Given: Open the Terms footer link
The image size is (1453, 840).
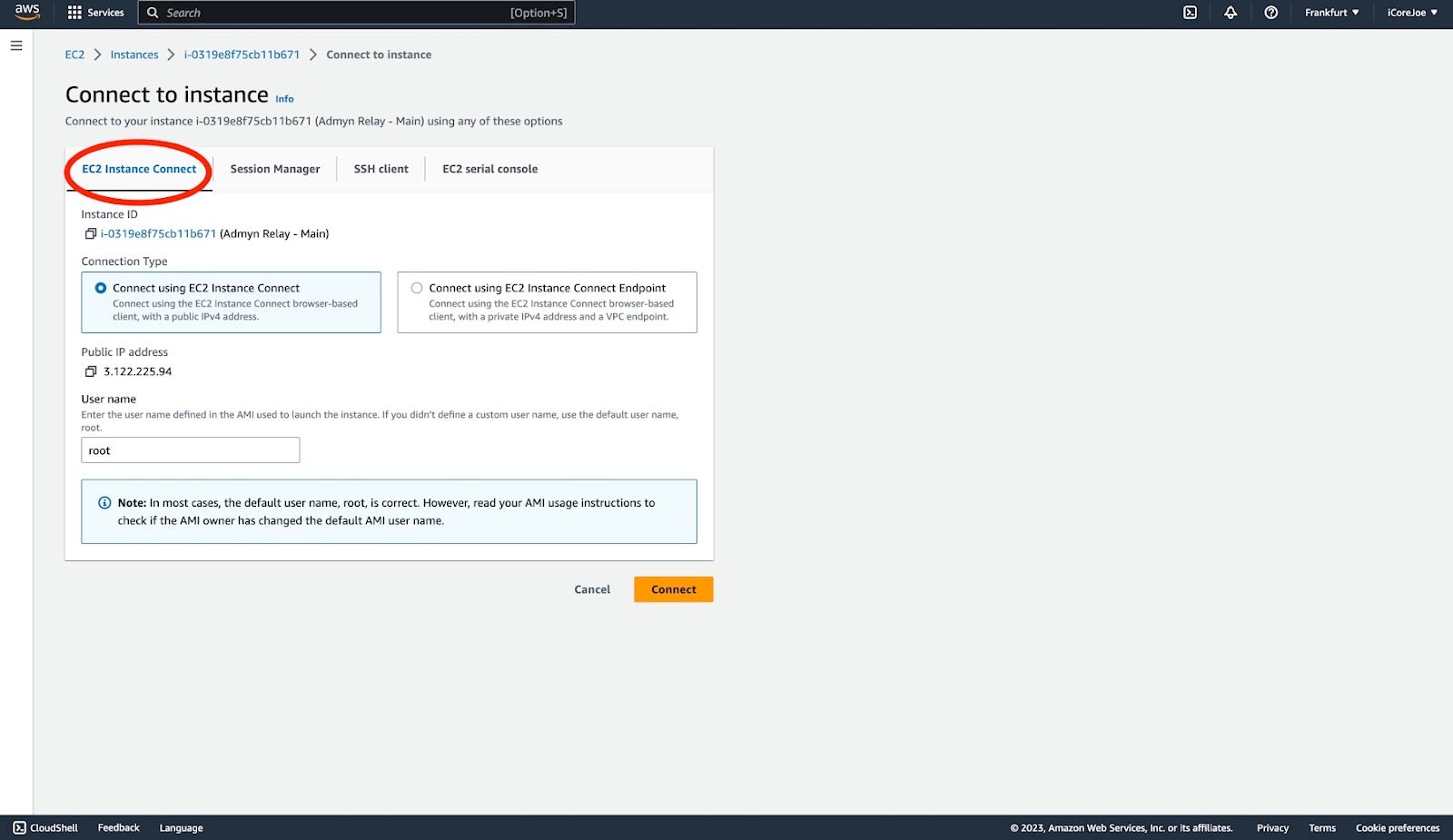Looking at the screenshot, I should 1322,828.
